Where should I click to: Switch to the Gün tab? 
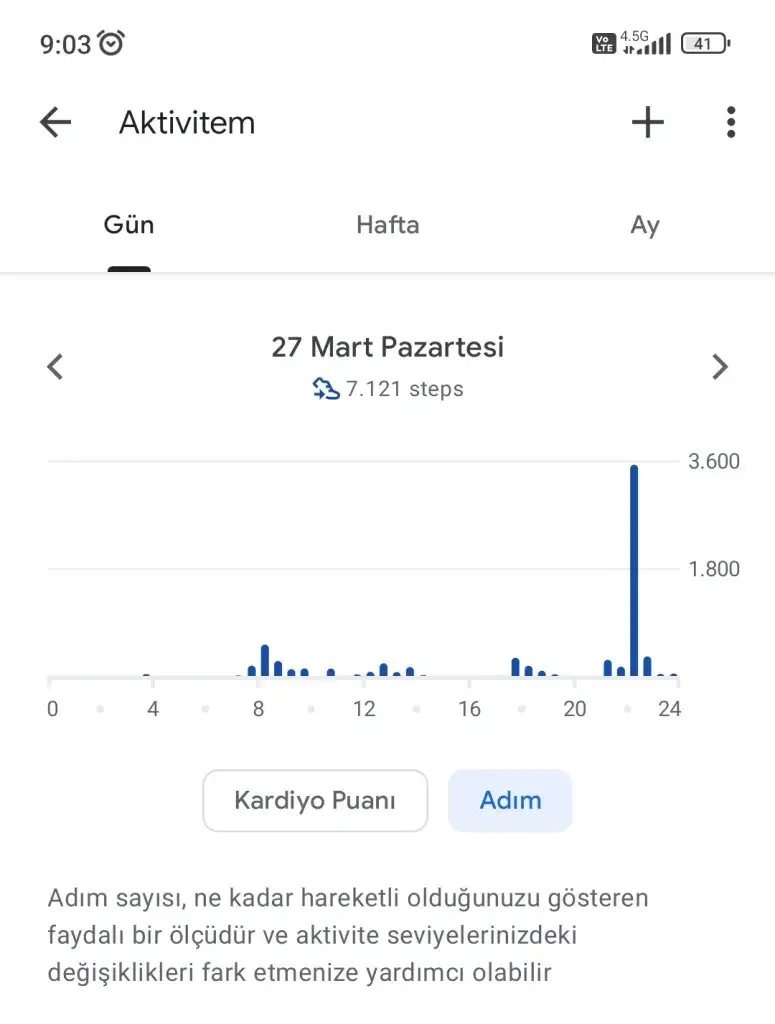tap(129, 225)
